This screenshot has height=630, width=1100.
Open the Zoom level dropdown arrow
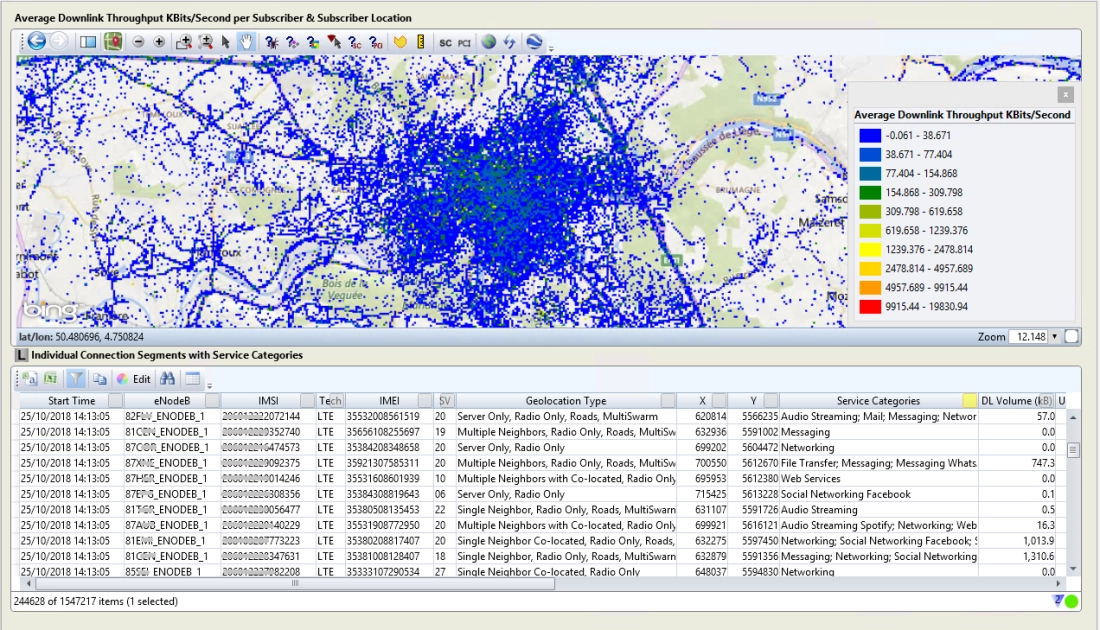pyautogui.click(x=1053, y=336)
